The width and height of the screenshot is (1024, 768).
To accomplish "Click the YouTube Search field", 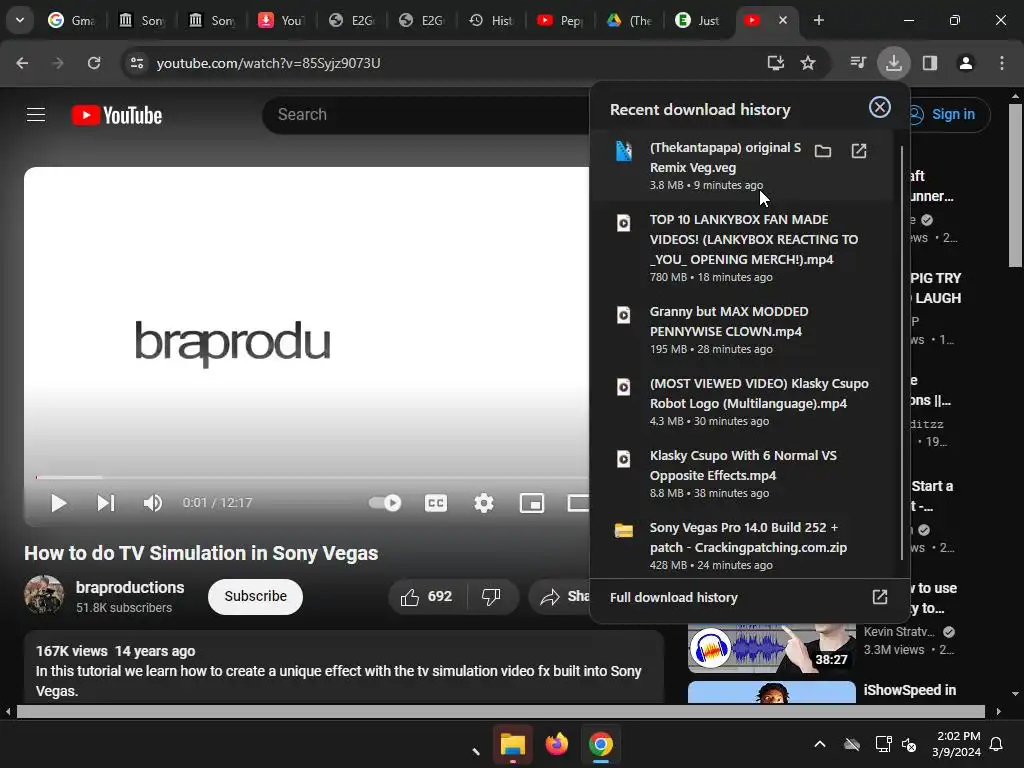I will [428, 115].
